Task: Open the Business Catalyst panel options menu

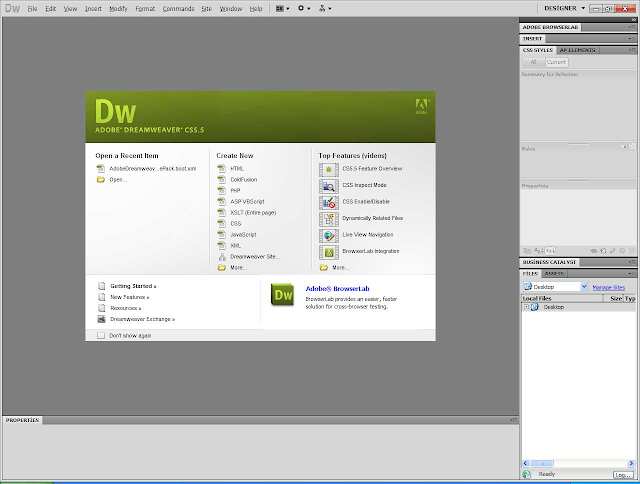Action: coord(631,262)
